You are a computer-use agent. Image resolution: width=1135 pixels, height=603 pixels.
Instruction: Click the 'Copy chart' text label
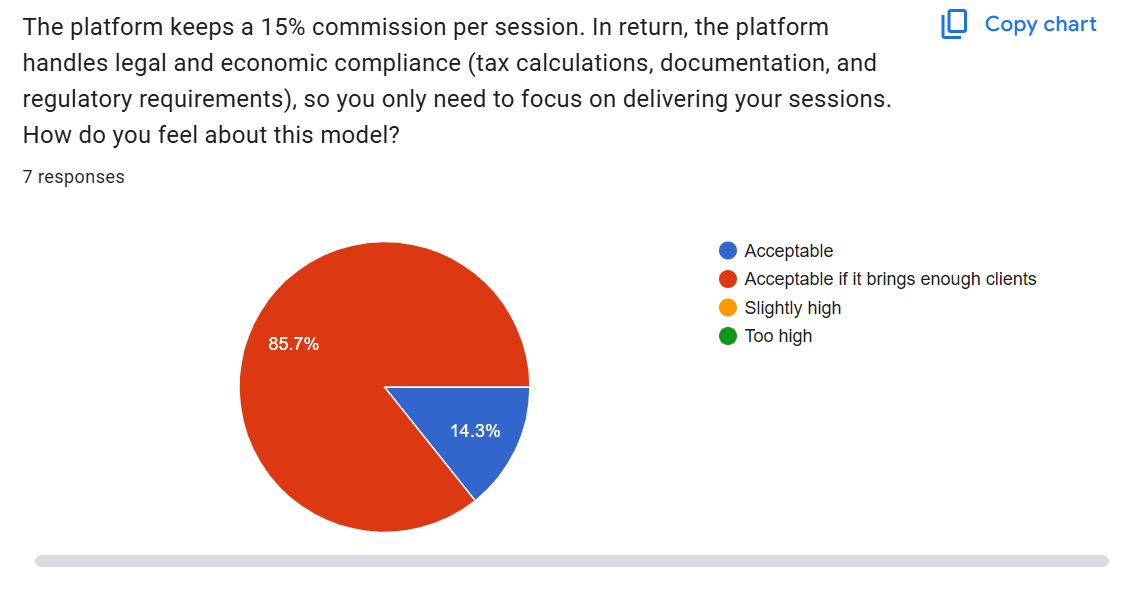(x=1040, y=24)
